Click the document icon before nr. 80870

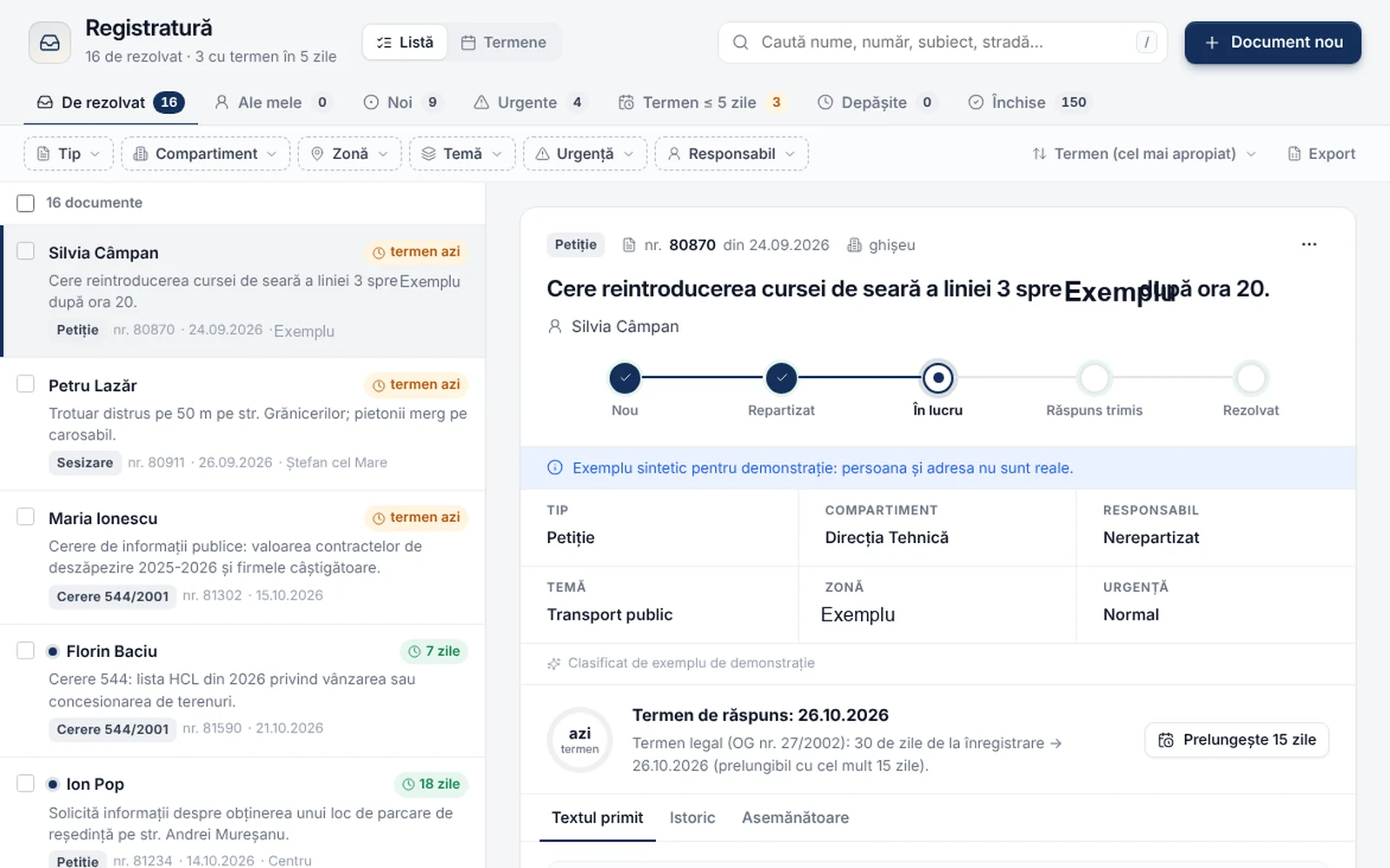tap(630, 245)
